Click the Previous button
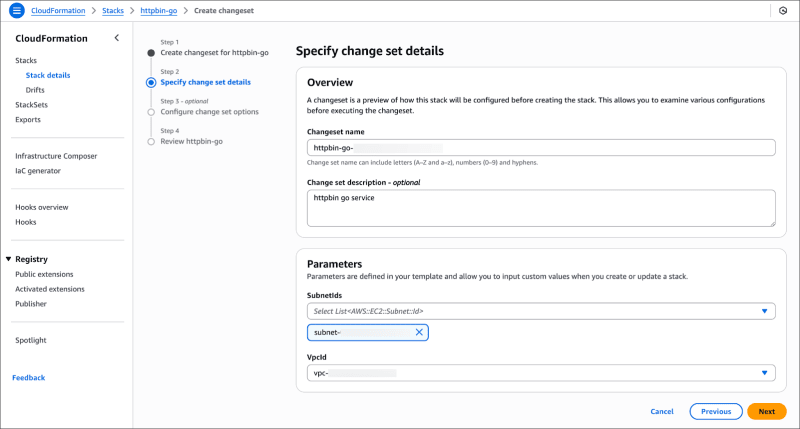Image resolution: width=800 pixels, height=429 pixels. [x=716, y=411]
